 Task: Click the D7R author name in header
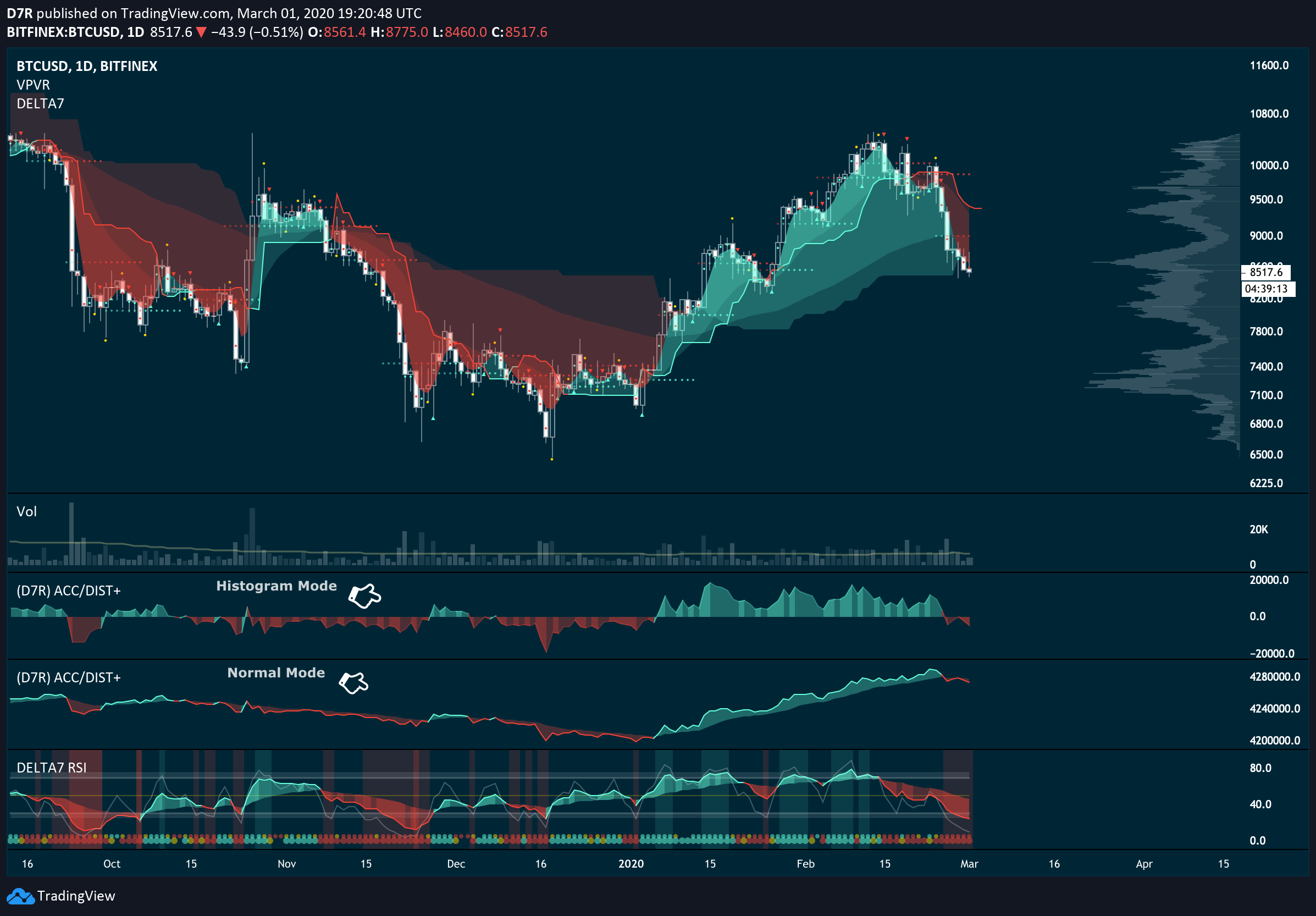pyautogui.click(x=19, y=14)
